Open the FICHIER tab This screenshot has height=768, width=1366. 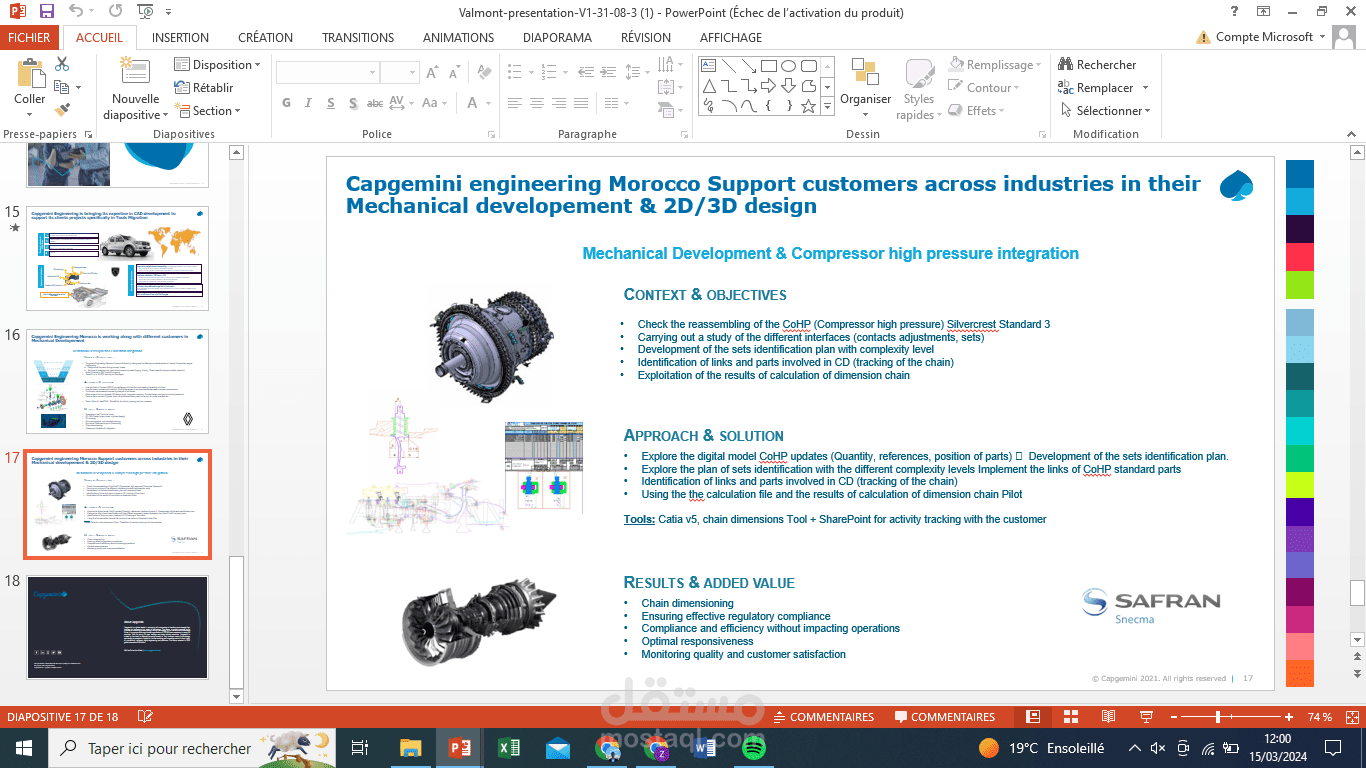click(x=30, y=38)
